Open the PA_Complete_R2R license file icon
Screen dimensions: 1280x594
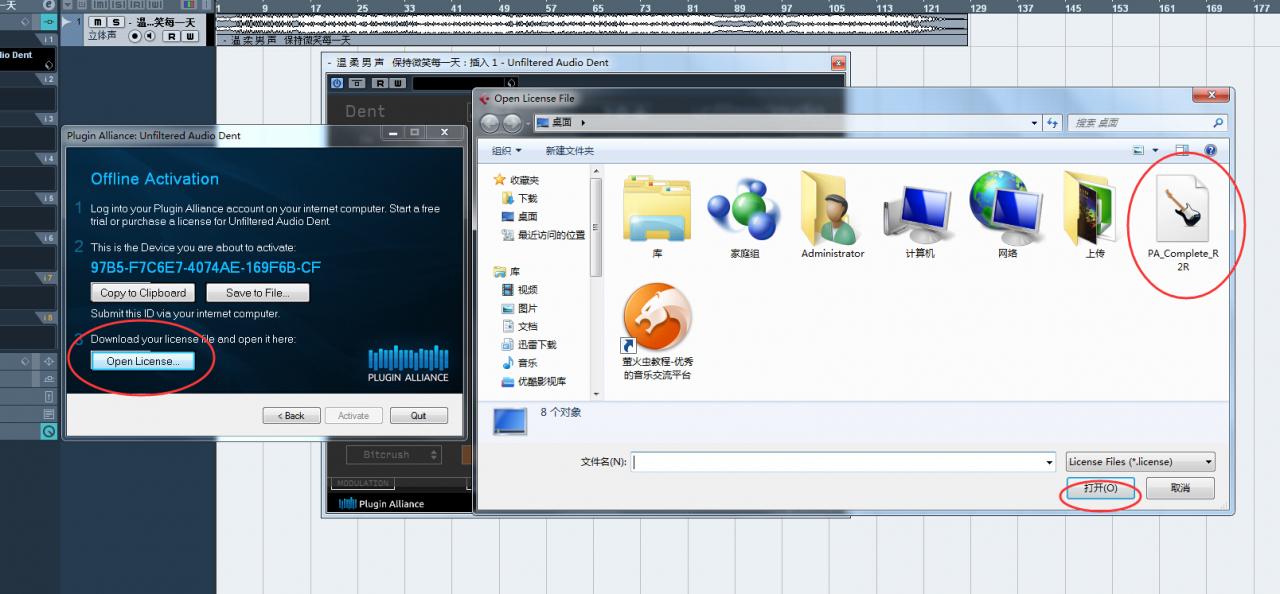click(x=1183, y=208)
